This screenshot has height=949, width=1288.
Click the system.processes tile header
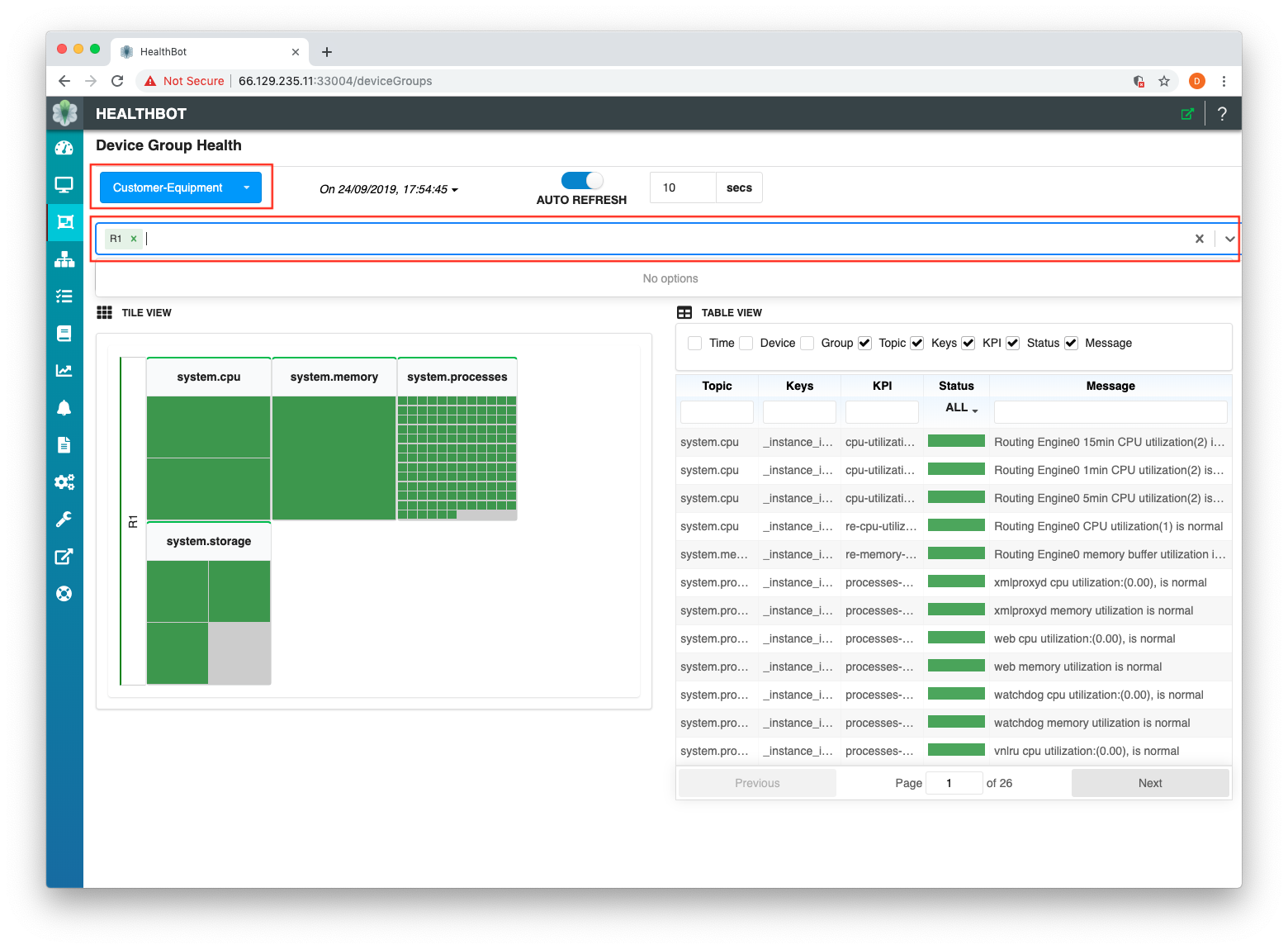[x=457, y=377]
